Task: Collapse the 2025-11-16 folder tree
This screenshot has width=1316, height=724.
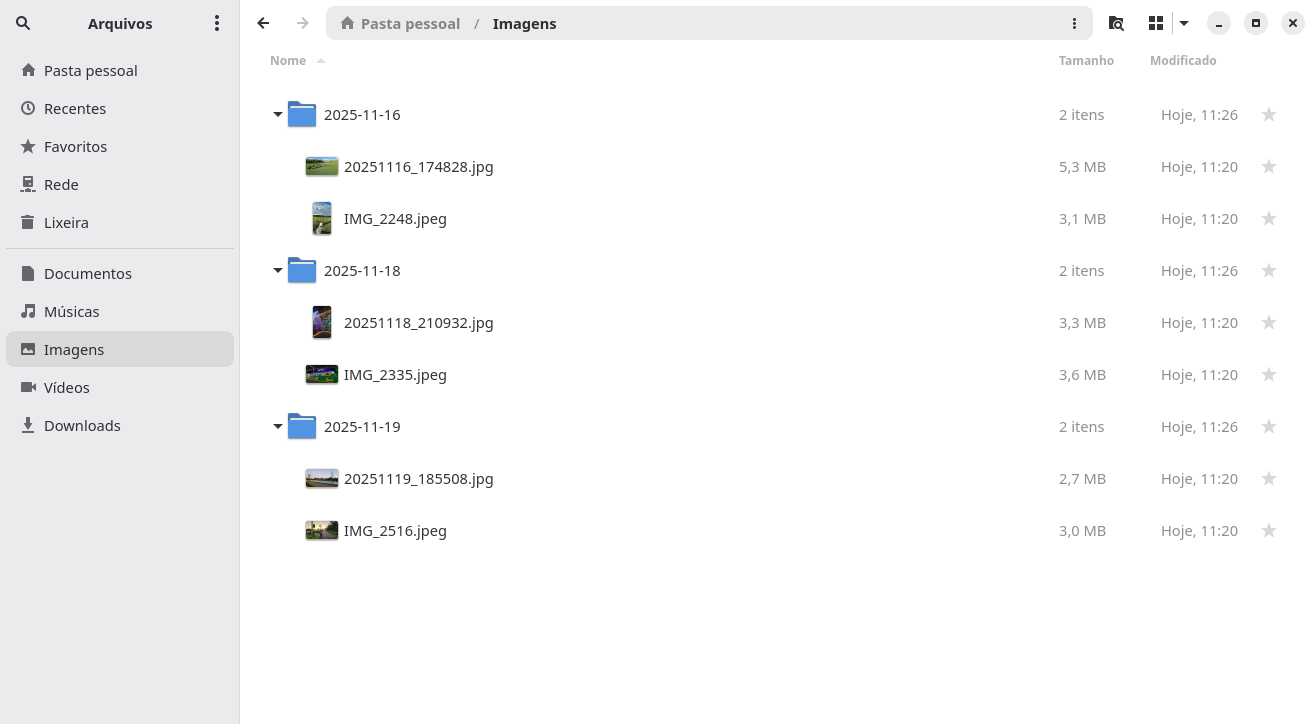Action: (x=278, y=115)
